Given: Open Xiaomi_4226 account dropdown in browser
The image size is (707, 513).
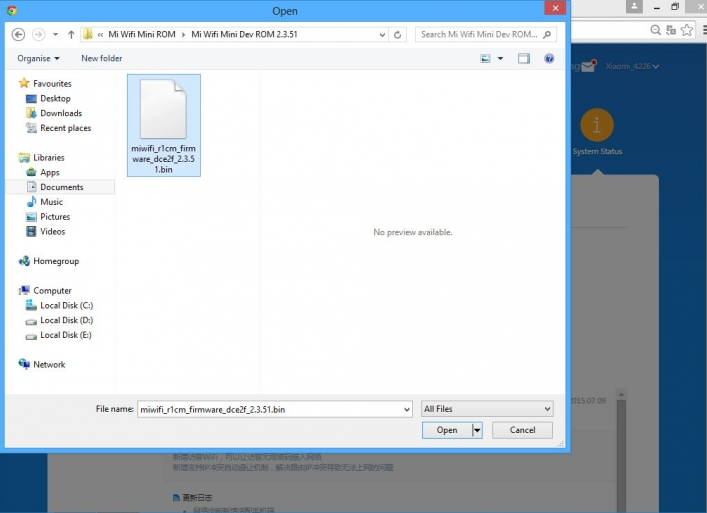Looking at the screenshot, I should [632, 66].
